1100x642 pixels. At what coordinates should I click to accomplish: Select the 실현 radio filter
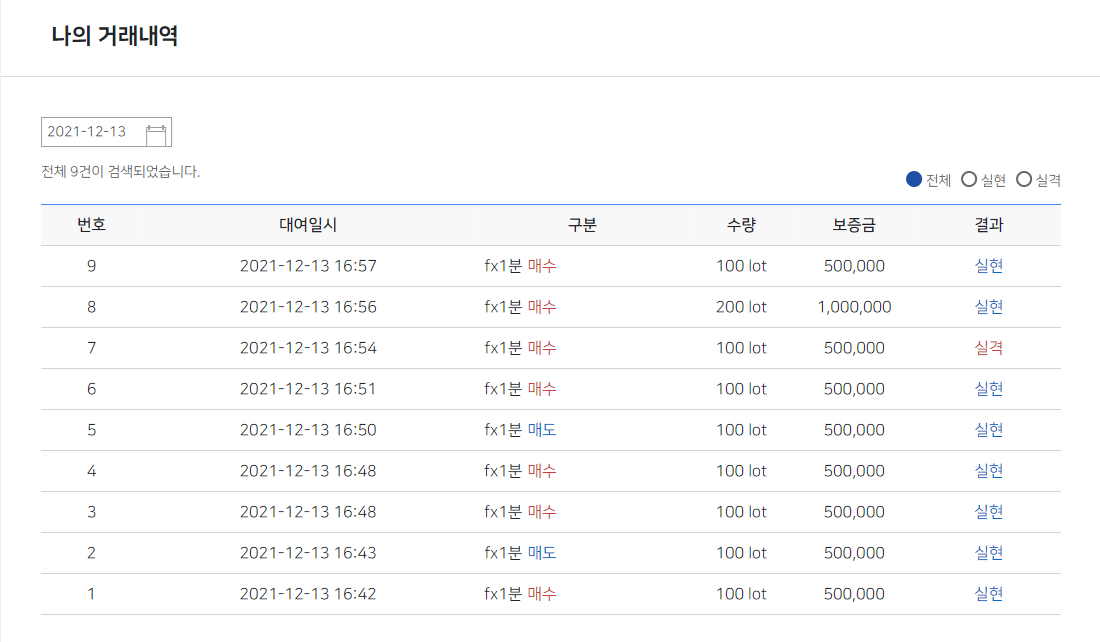point(969,180)
